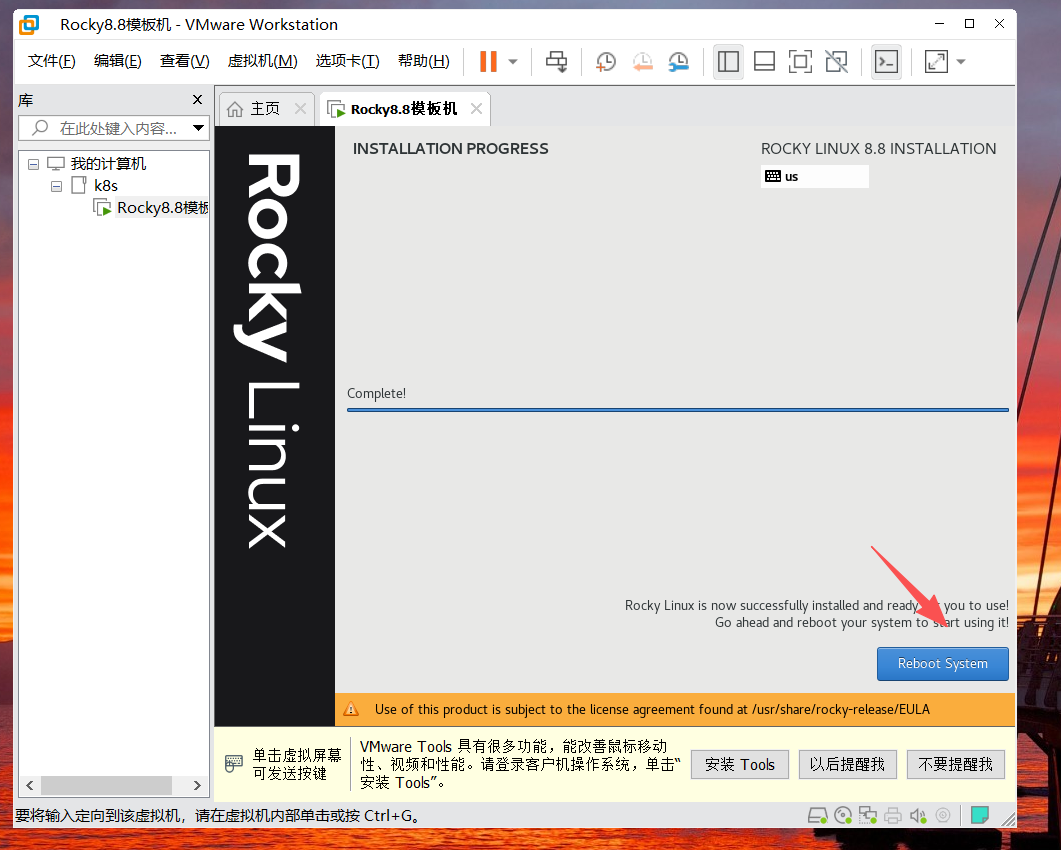Click the EULA license warning bar
Image resolution: width=1061 pixels, height=850 pixels.
pyautogui.click(x=675, y=709)
